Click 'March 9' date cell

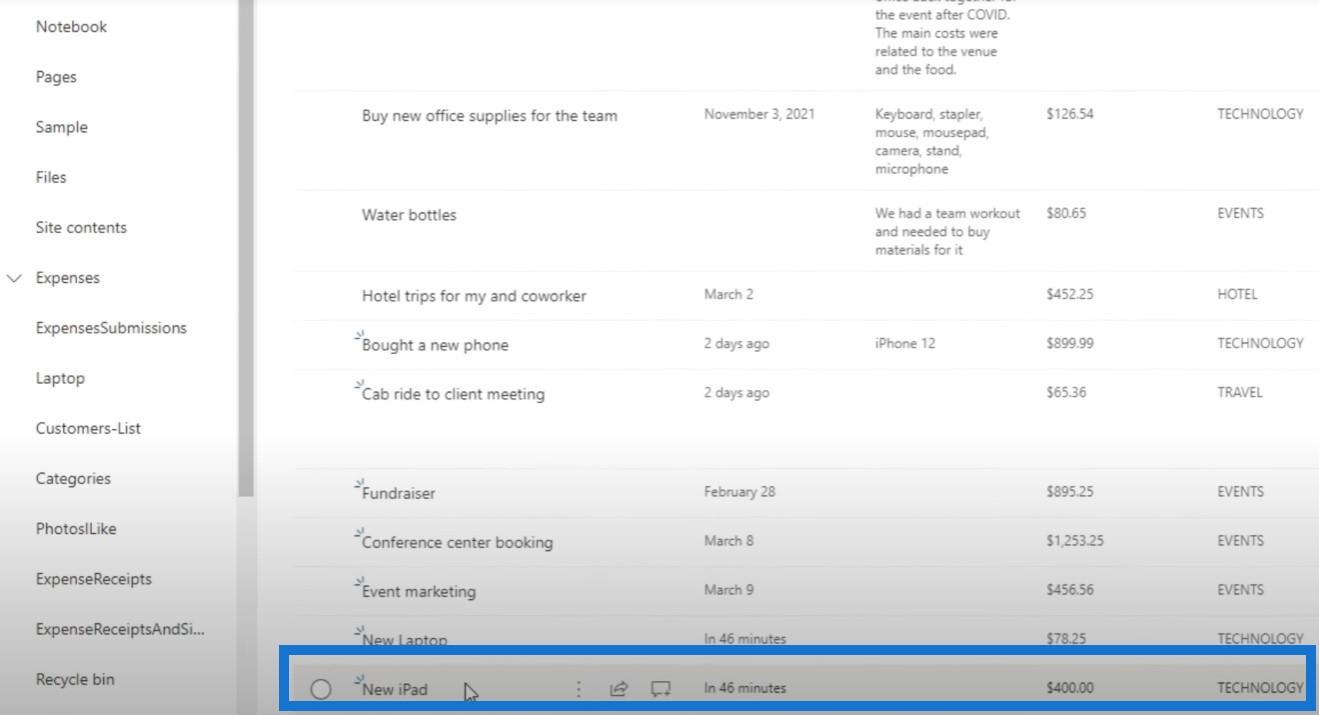(729, 589)
